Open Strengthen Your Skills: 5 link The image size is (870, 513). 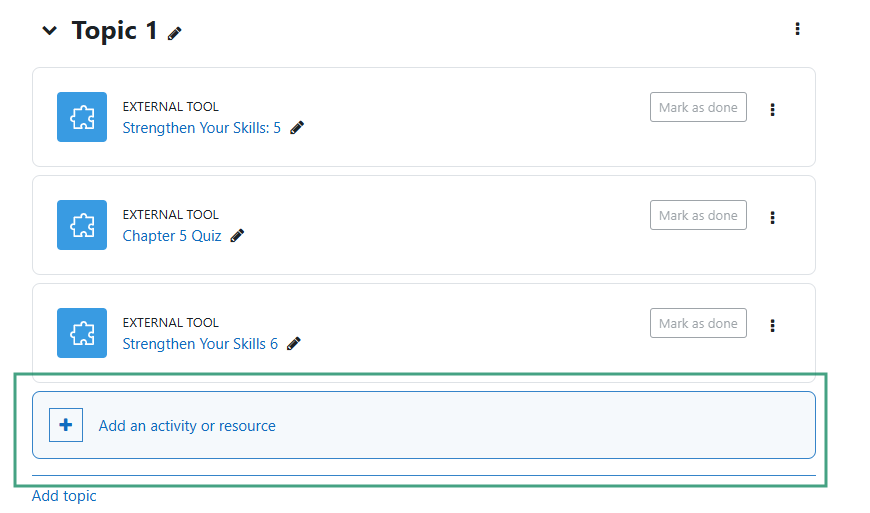point(201,128)
